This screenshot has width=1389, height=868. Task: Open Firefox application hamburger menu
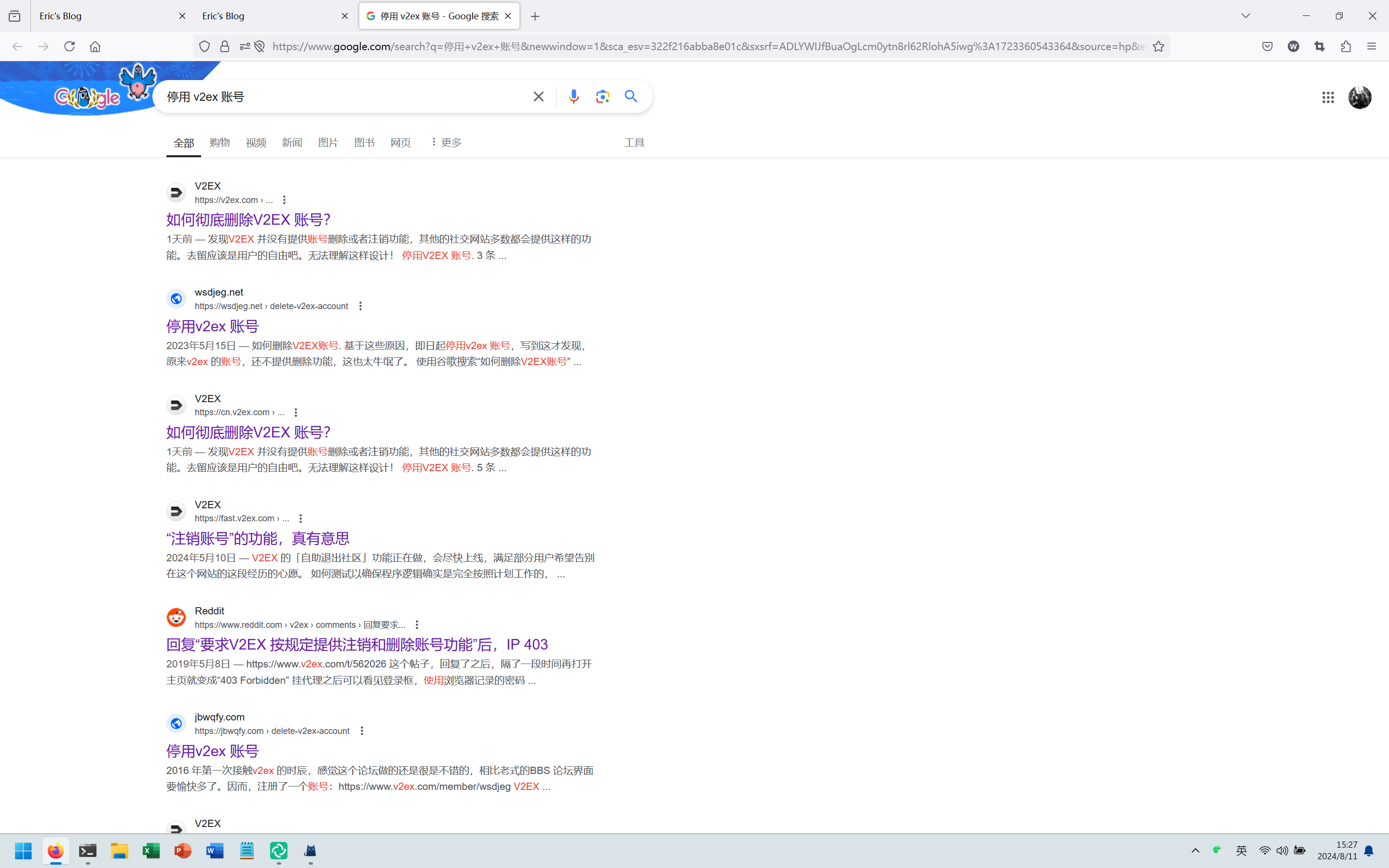1372,46
